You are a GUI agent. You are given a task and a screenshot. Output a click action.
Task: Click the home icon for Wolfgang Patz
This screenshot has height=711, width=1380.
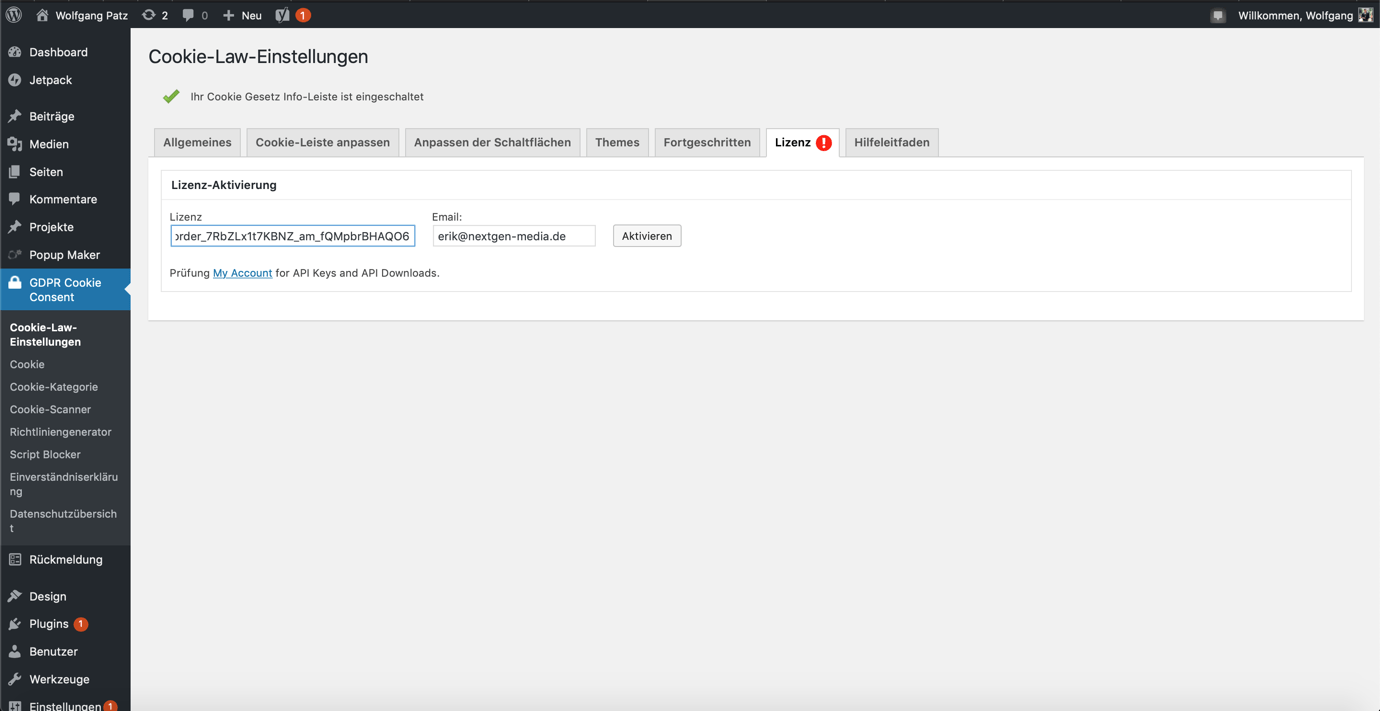click(x=42, y=15)
